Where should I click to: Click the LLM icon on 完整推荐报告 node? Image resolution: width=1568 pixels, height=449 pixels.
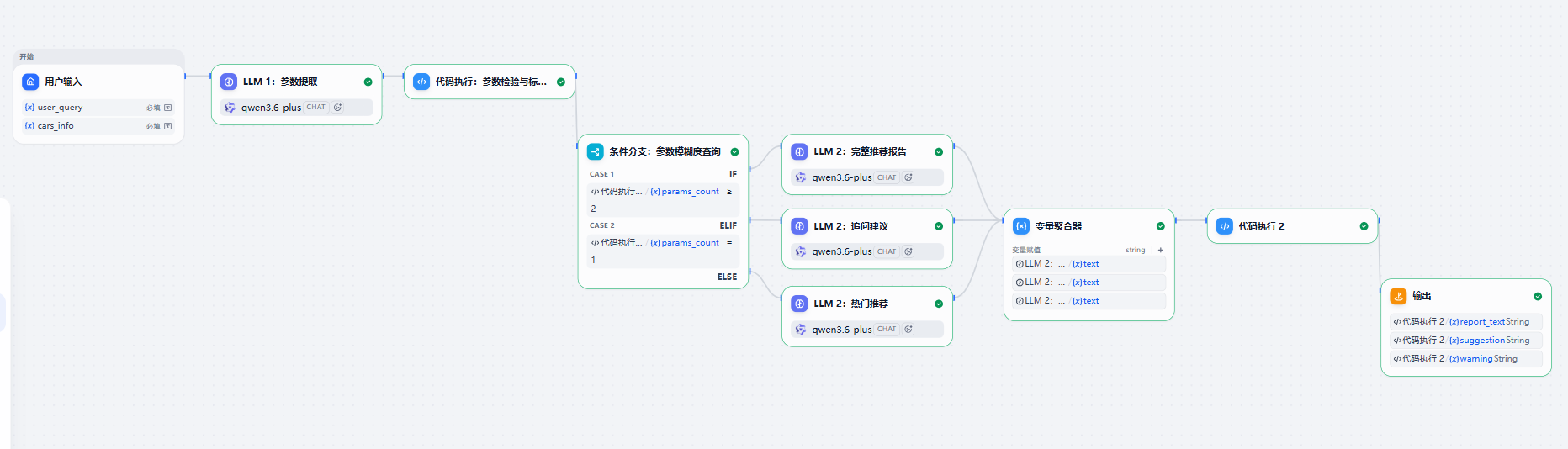point(799,151)
